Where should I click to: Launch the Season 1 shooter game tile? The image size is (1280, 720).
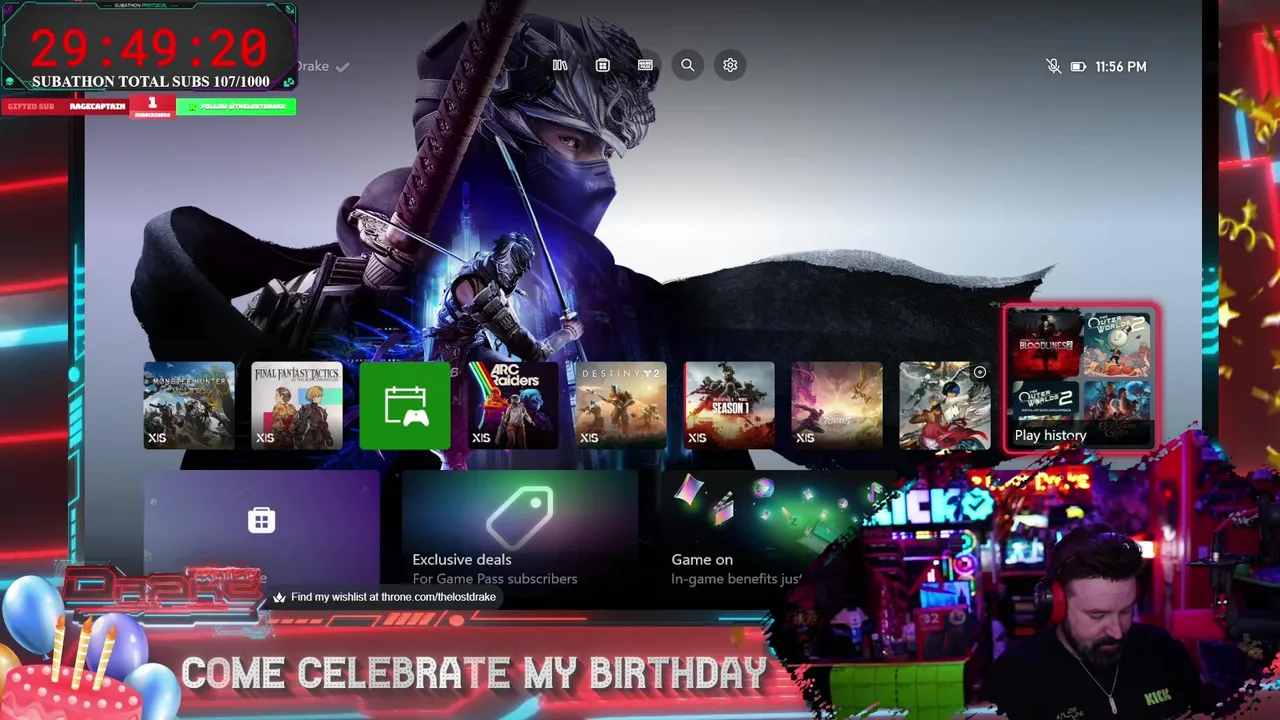point(729,405)
